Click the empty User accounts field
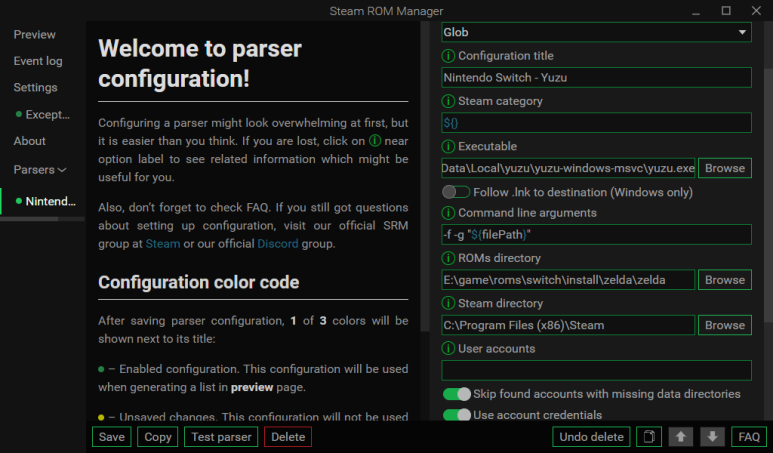 tap(596, 371)
